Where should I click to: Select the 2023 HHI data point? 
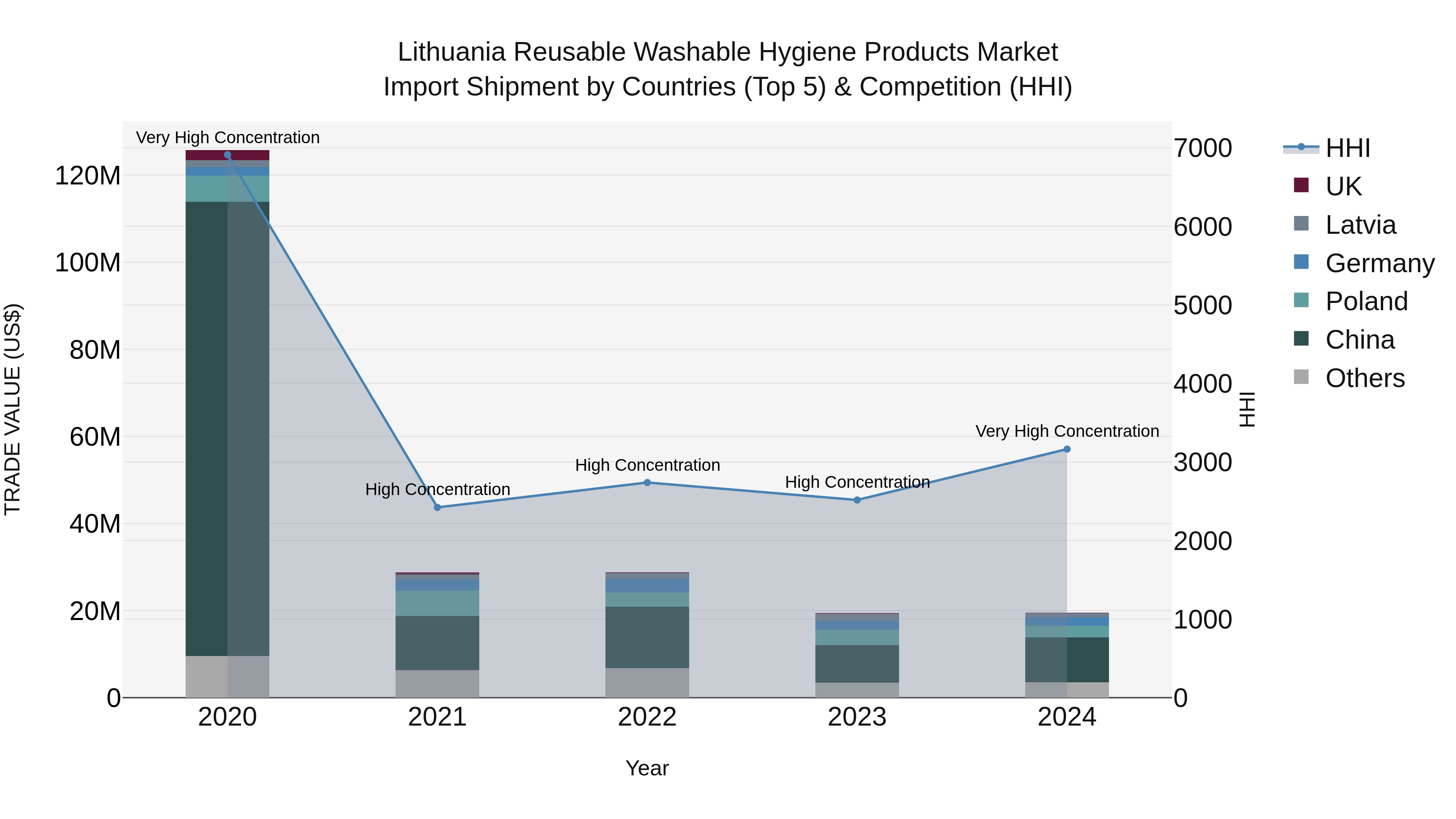click(857, 500)
